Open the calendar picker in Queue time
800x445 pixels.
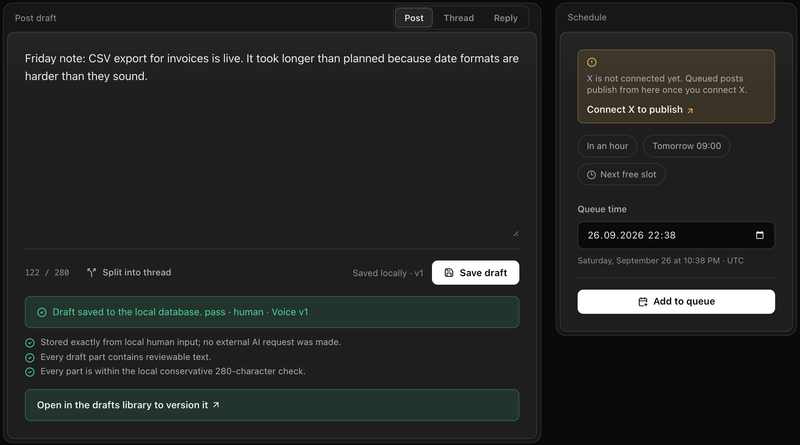tap(760, 235)
